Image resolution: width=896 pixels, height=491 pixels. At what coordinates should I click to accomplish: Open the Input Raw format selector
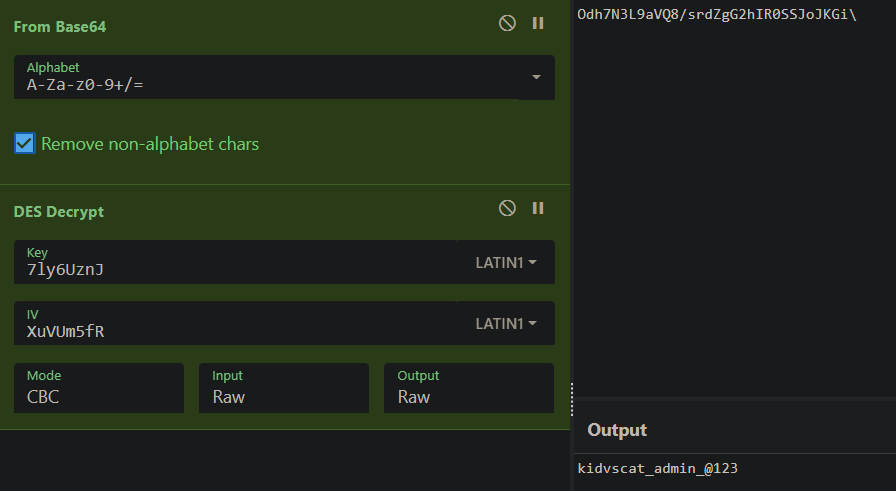tap(284, 388)
